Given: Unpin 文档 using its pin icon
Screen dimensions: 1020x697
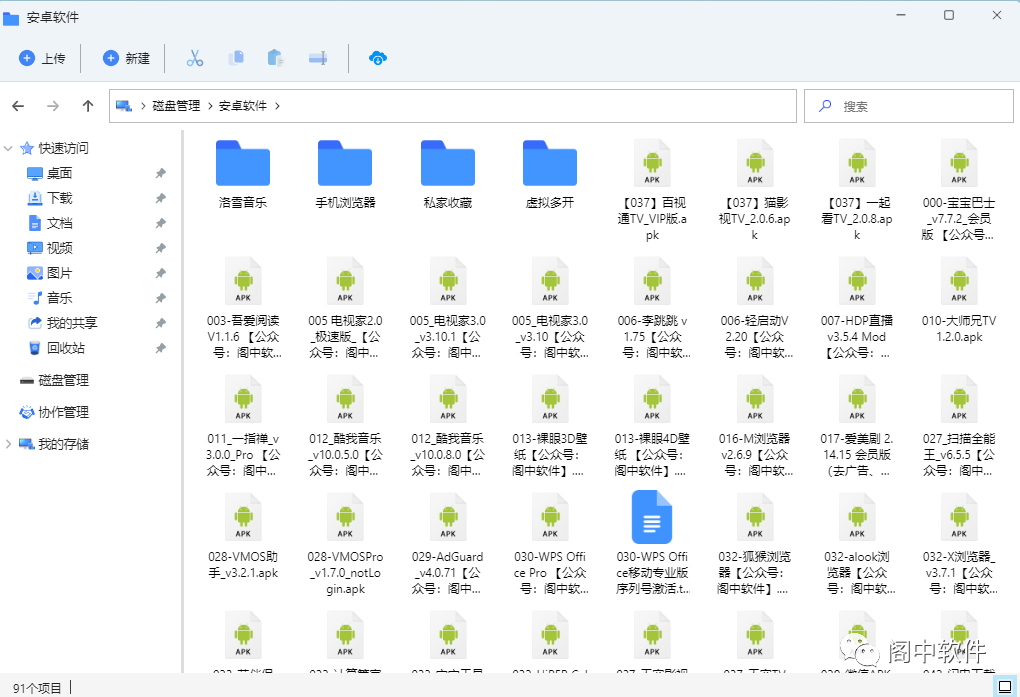Looking at the screenshot, I should [x=161, y=223].
